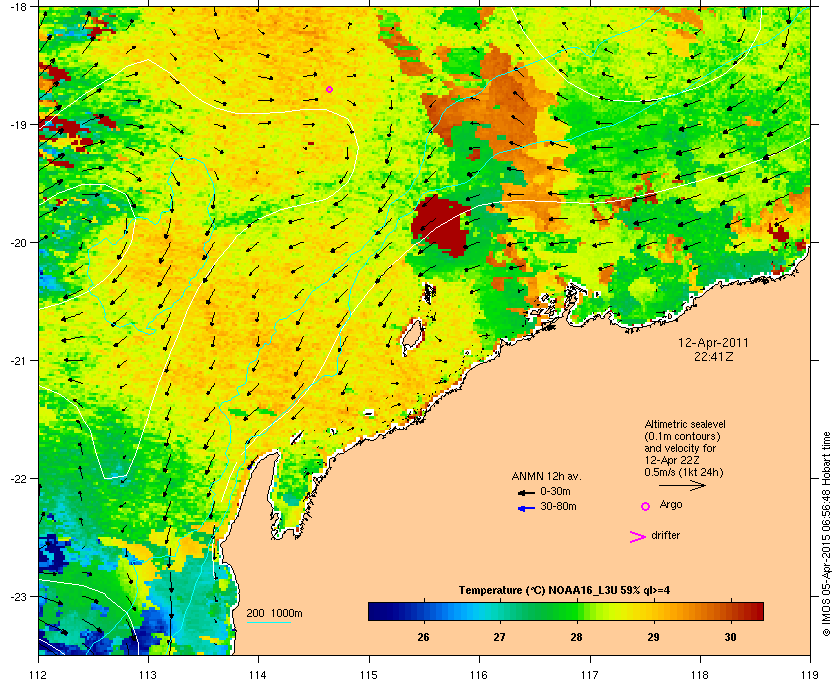Click the latitude axis label -19
The width and height of the screenshot is (840, 680).
tap(18, 124)
